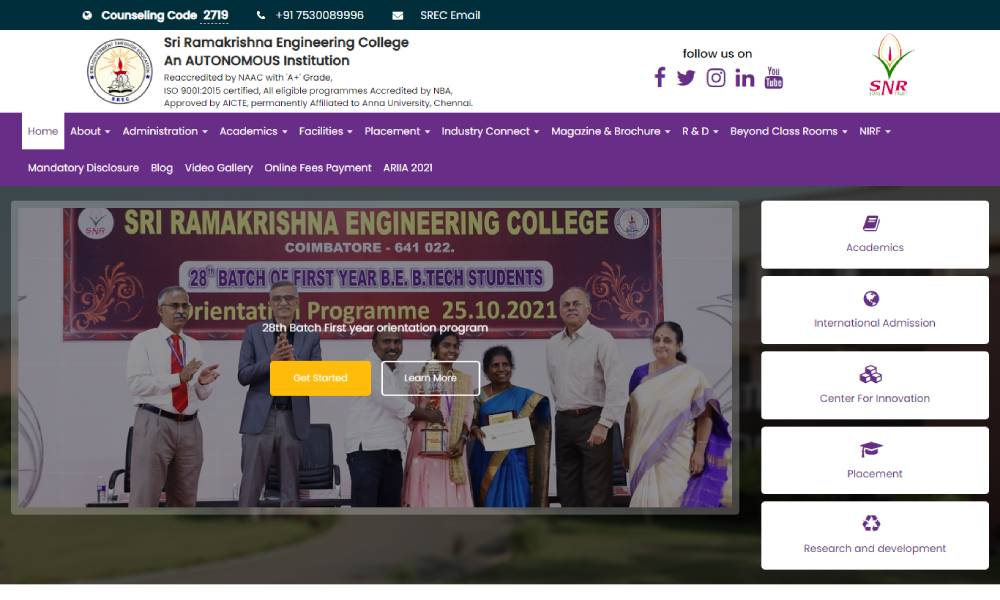Image resolution: width=1000 pixels, height=600 pixels.
Task: Expand the About dropdown menu
Action: click(89, 131)
